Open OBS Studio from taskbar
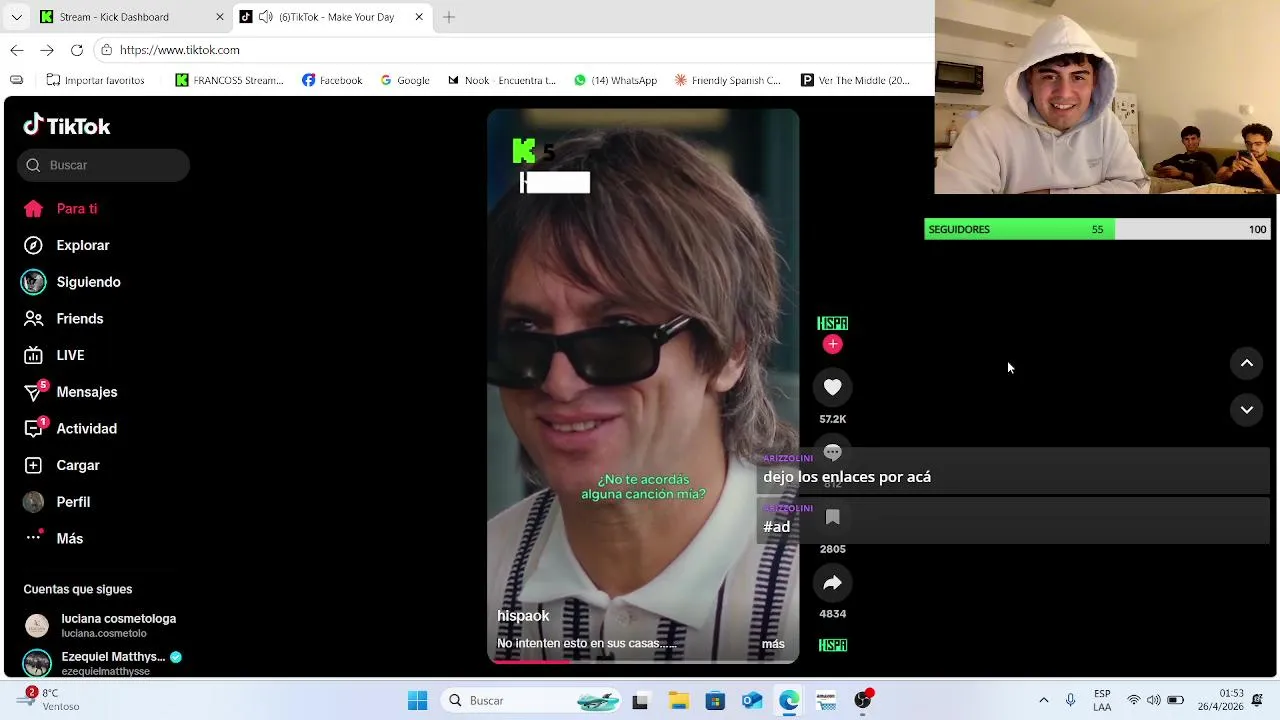1280x720 pixels. [x=863, y=700]
